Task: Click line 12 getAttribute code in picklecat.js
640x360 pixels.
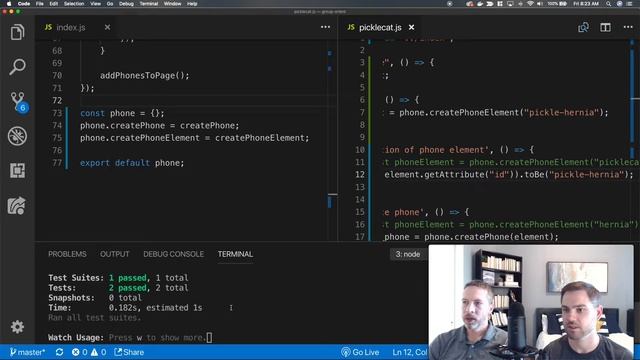Action: point(508,175)
